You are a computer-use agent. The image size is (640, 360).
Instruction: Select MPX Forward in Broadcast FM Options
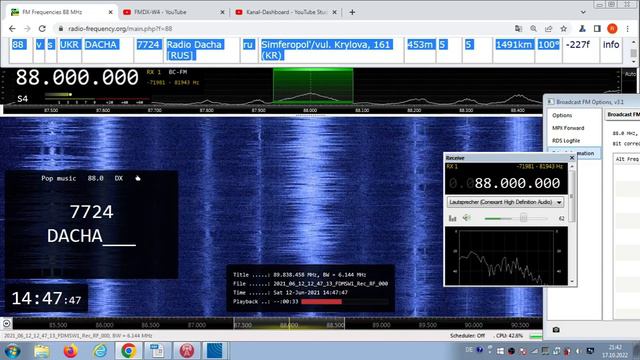(568, 128)
